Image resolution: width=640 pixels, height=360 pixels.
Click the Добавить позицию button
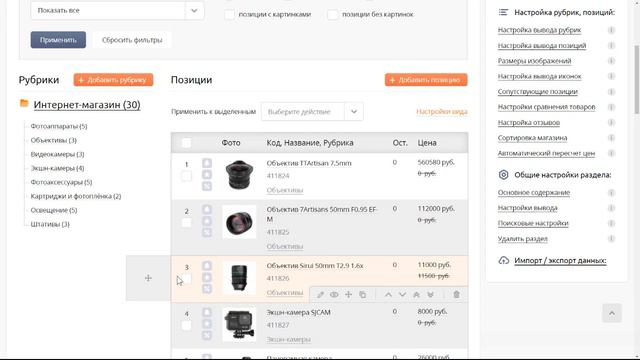426,80
